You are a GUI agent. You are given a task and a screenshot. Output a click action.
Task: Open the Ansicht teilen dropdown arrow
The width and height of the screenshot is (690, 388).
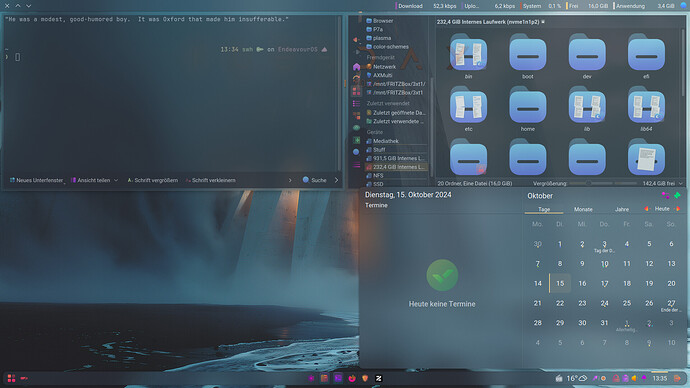tap(116, 180)
